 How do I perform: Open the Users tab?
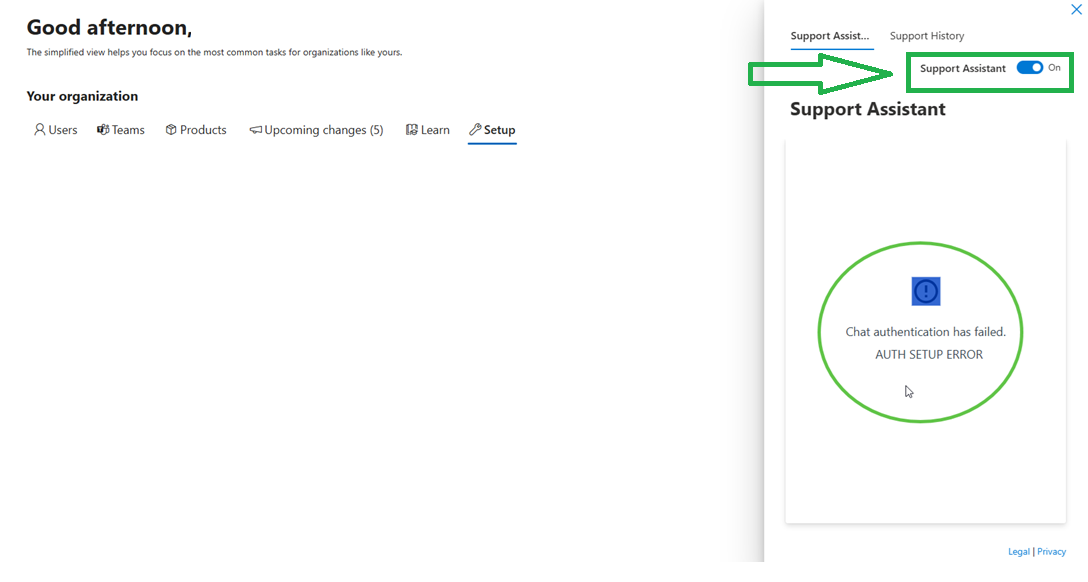point(56,130)
